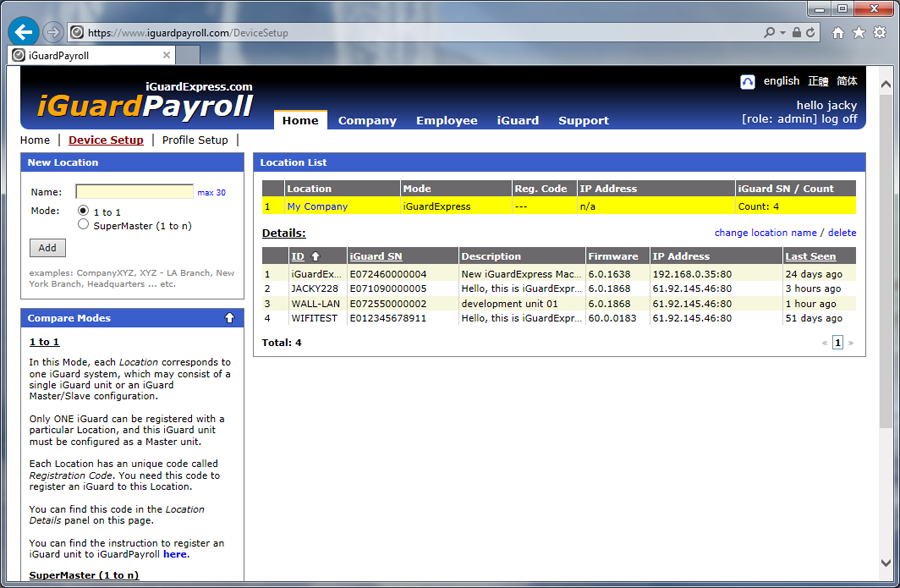Open browser tools gear icon

879,32
